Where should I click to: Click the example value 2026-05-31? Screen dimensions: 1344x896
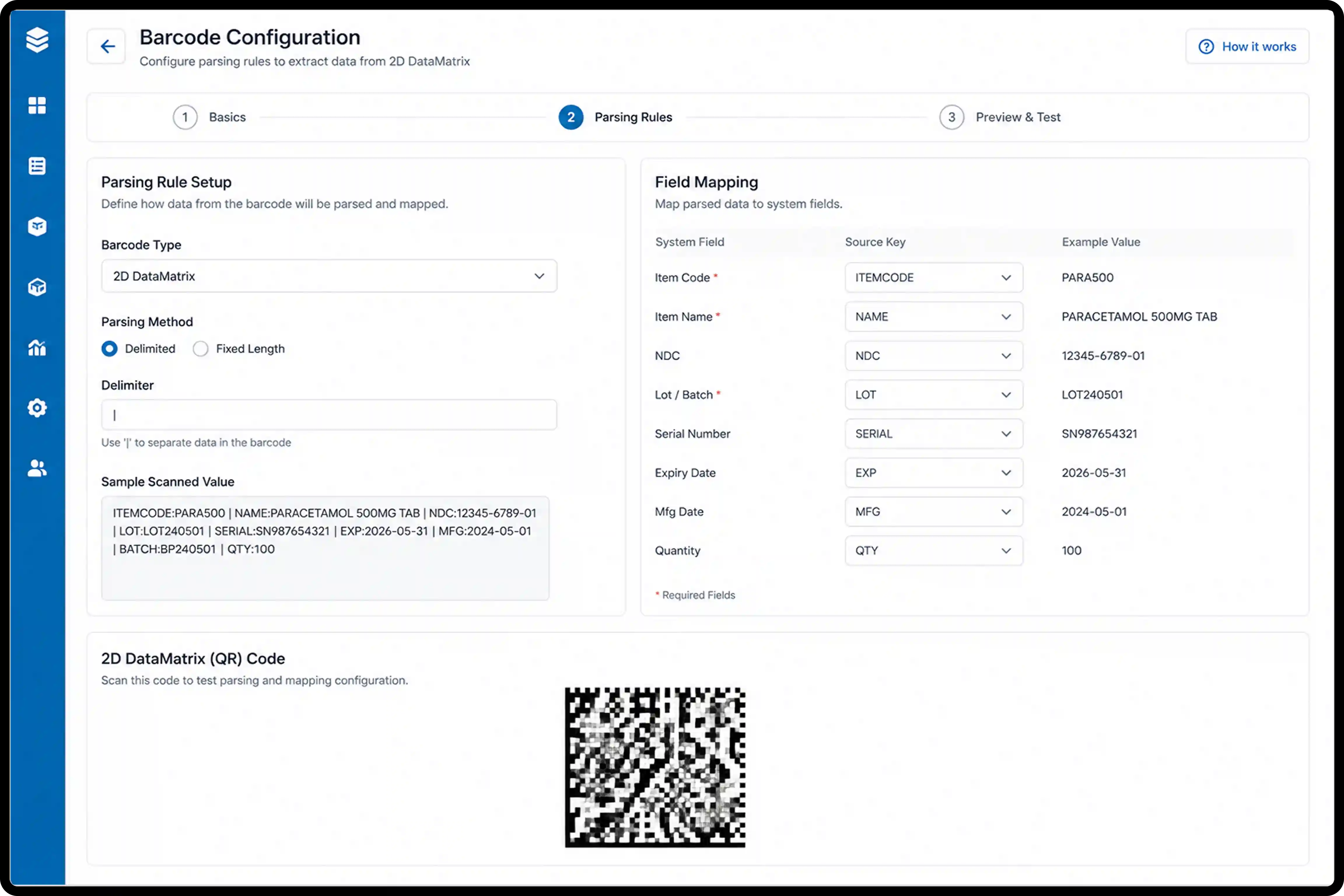(1094, 473)
